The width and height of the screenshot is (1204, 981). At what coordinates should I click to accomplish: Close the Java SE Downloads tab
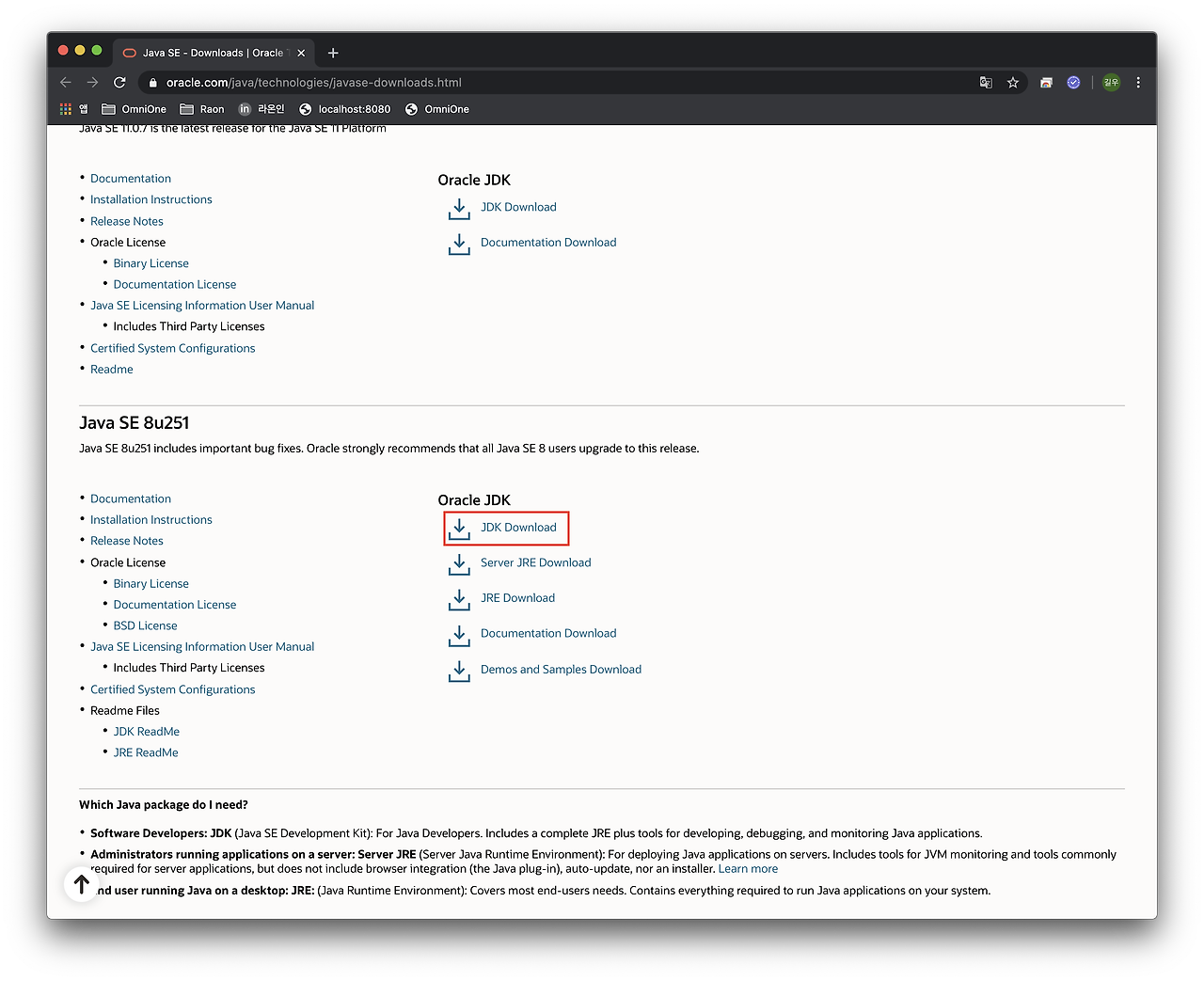(301, 53)
